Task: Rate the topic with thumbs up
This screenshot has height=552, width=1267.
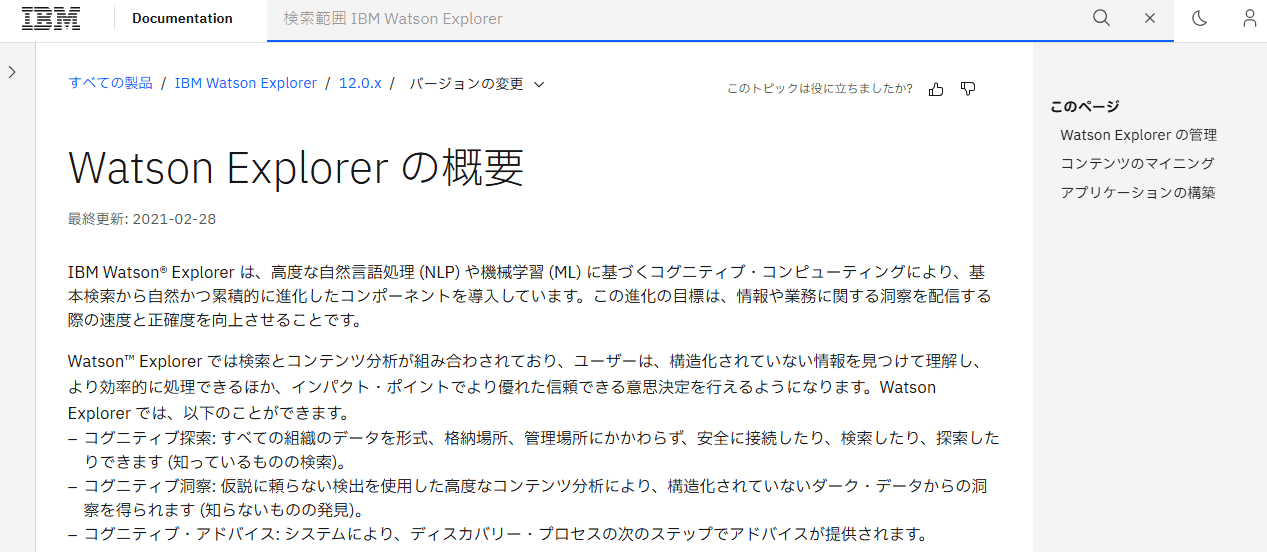Action: (x=936, y=89)
